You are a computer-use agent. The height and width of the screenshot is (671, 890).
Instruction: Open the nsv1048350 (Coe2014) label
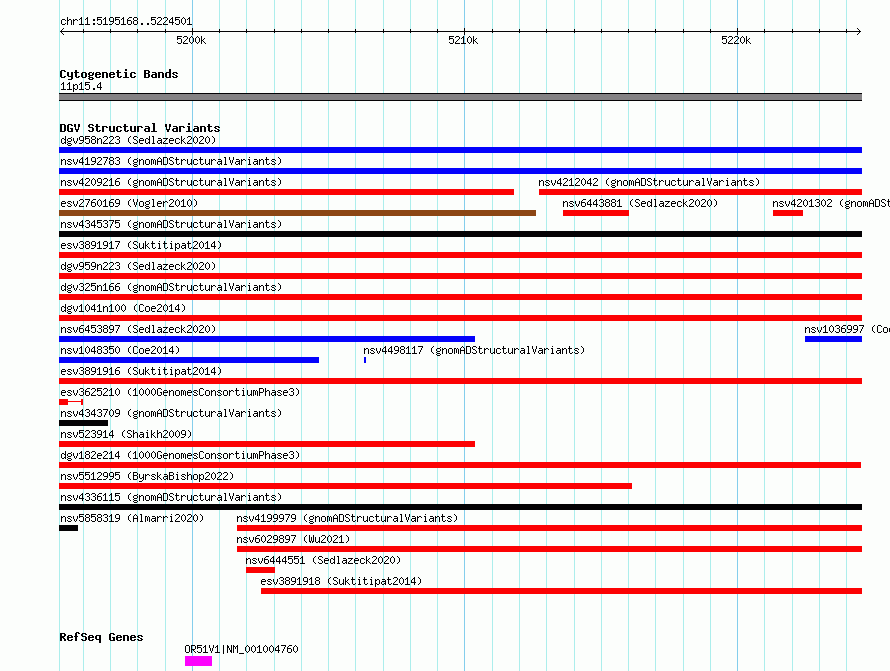[x=120, y=350]
